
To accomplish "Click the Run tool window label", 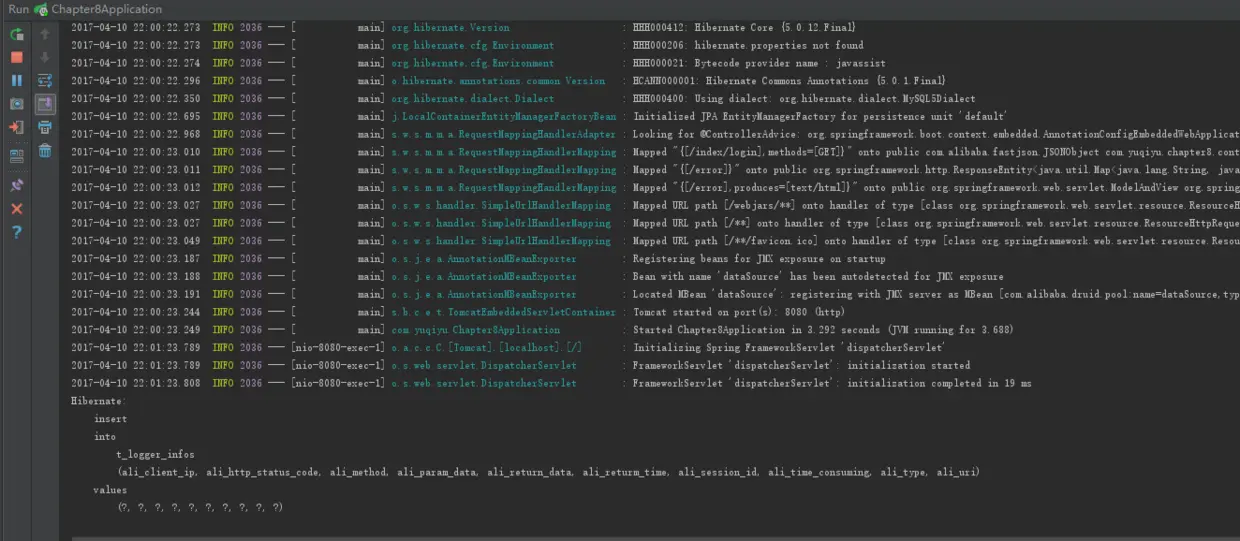I will click(19, 9).
